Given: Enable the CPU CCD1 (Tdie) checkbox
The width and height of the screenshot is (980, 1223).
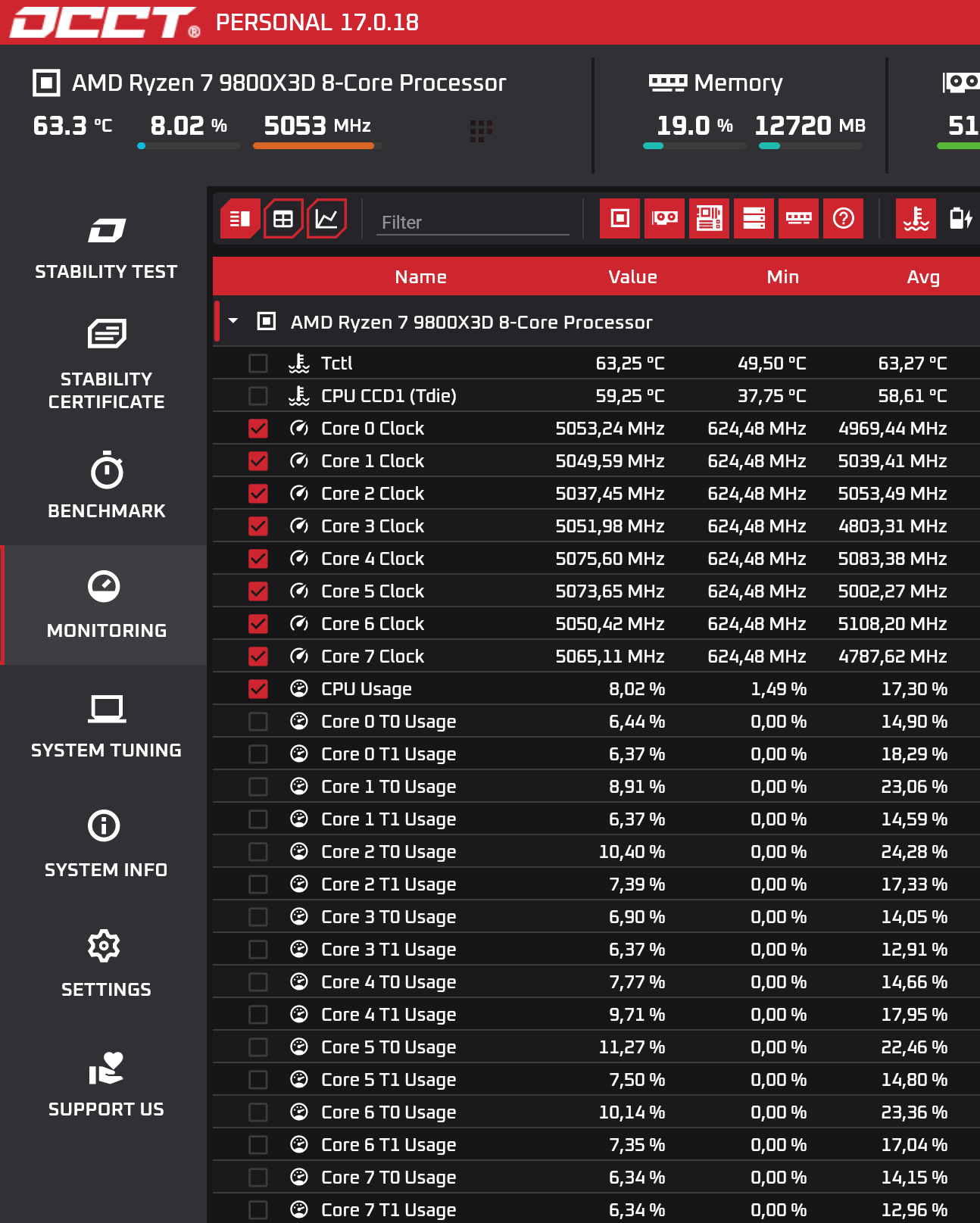Looking at the screenshot, I should (x=258, y=396).
